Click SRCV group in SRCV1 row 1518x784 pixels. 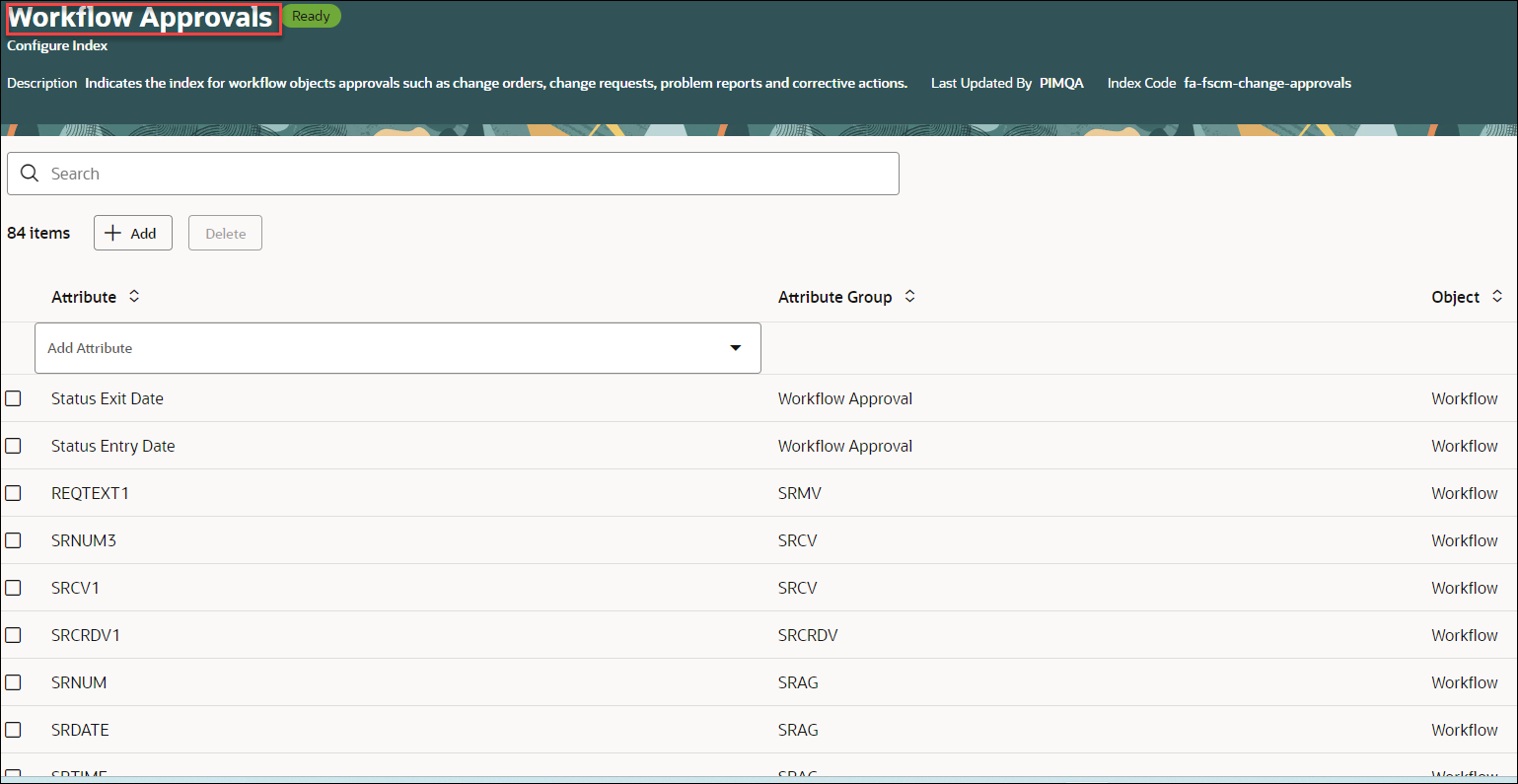[798, 588]
